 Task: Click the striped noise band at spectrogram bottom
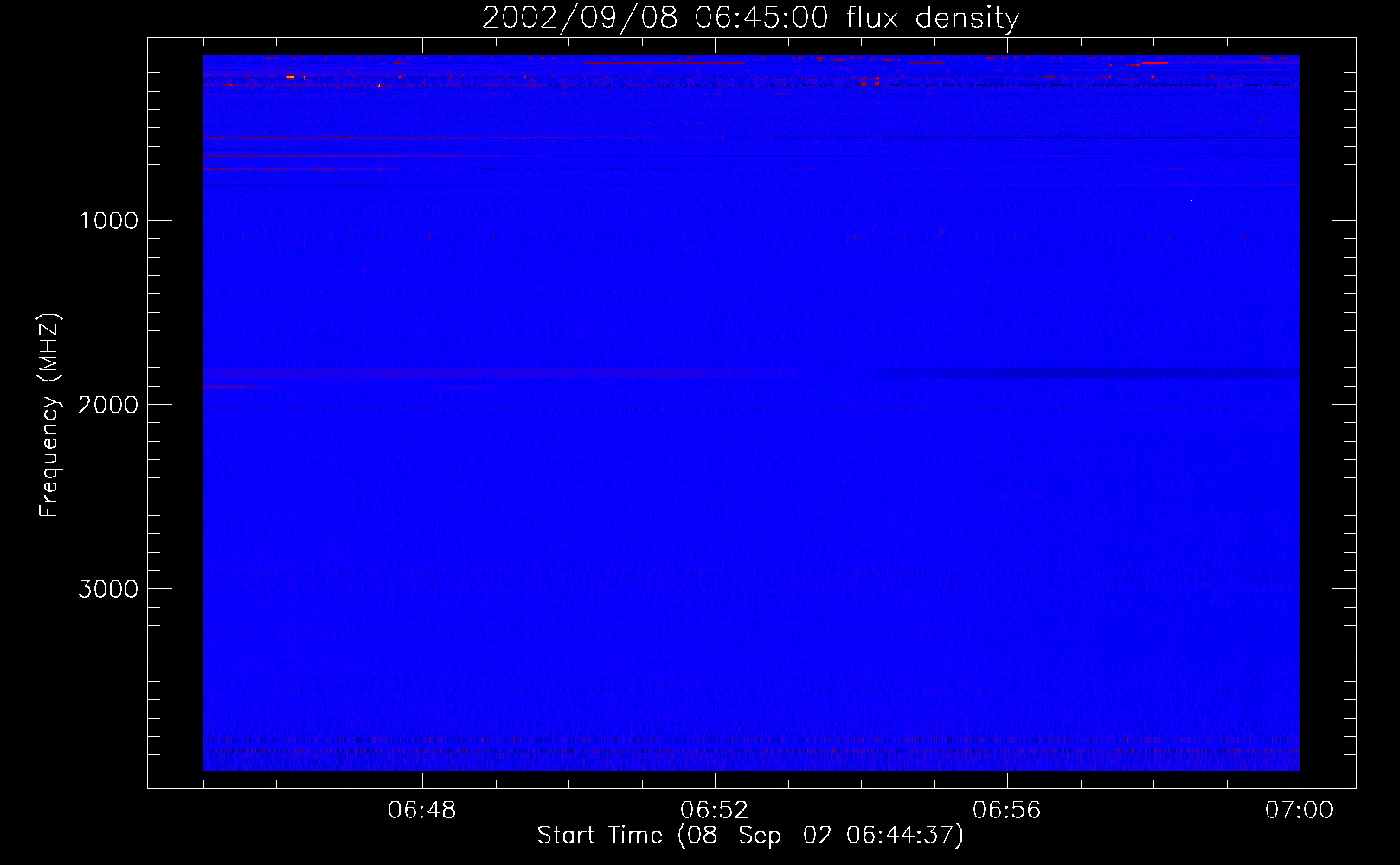751,751
